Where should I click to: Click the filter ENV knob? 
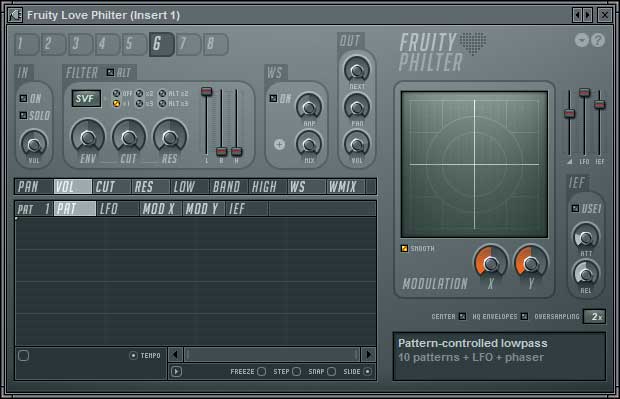[x=88, y=137]
